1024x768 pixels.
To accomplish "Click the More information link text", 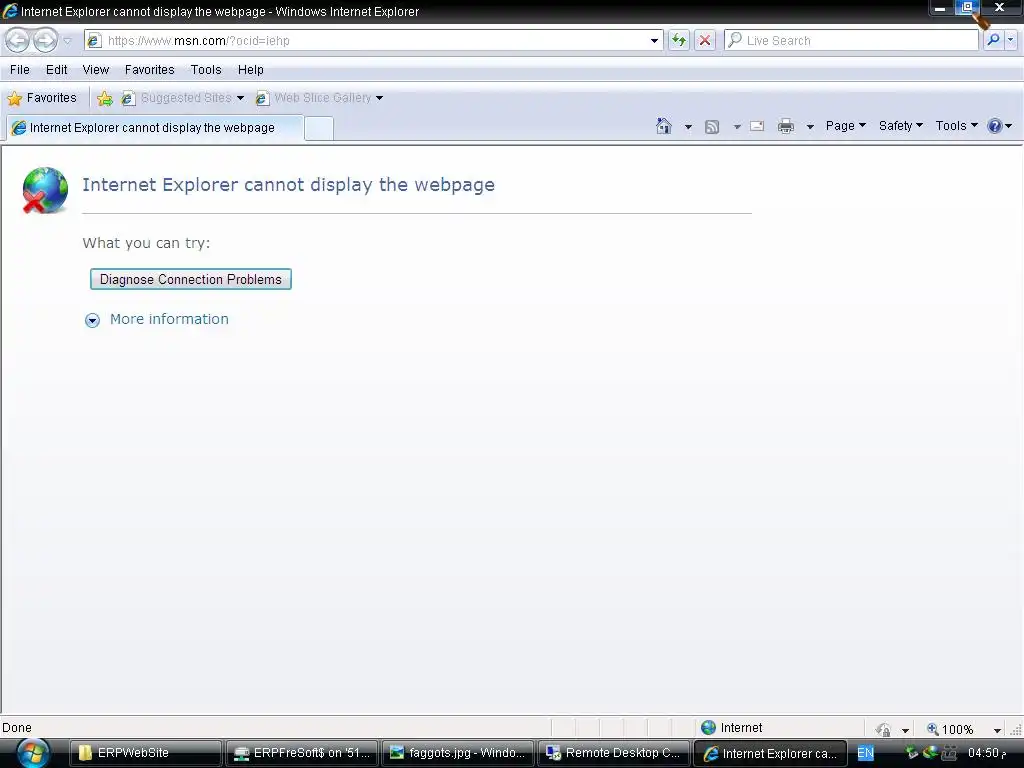I will (169, 319).
